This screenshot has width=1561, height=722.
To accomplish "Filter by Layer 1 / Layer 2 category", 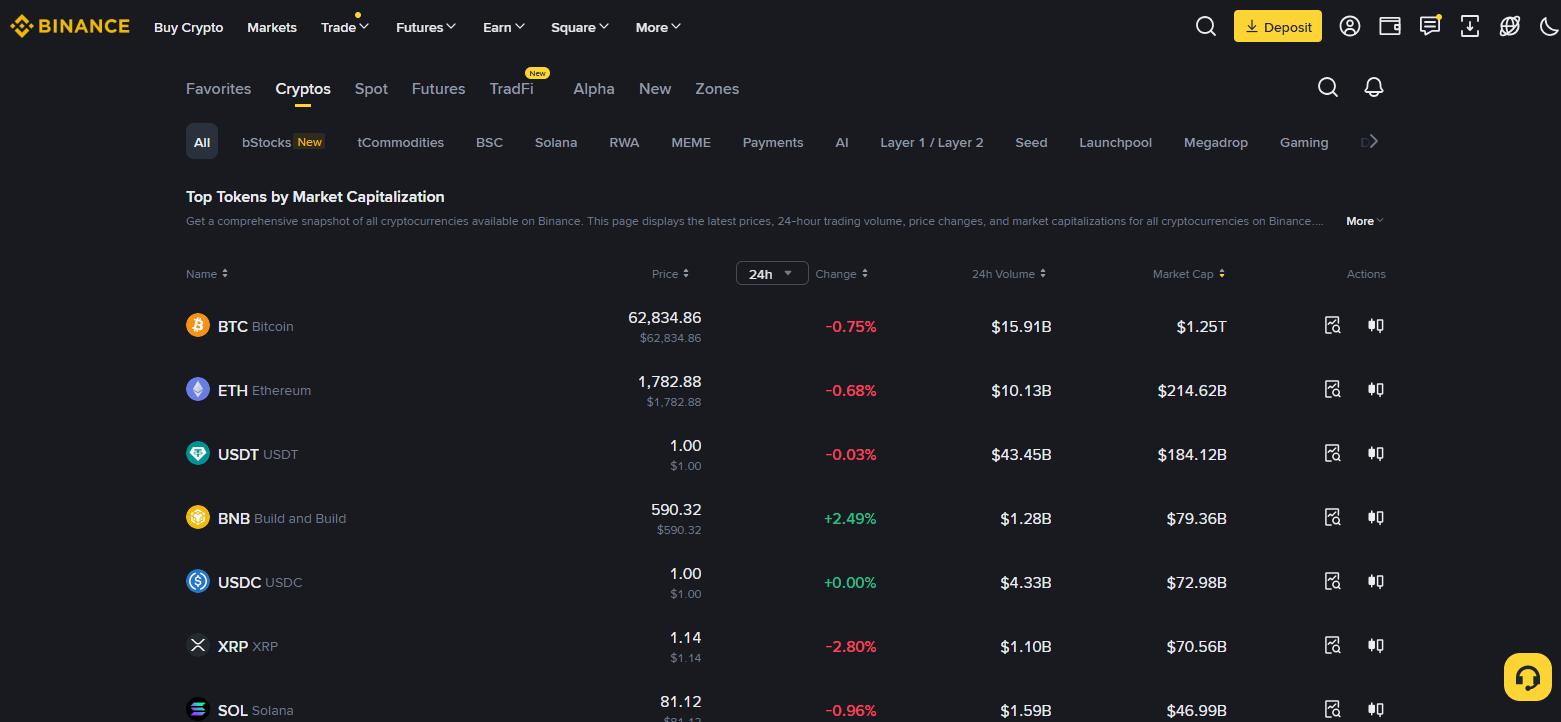I will pos(932,142).
